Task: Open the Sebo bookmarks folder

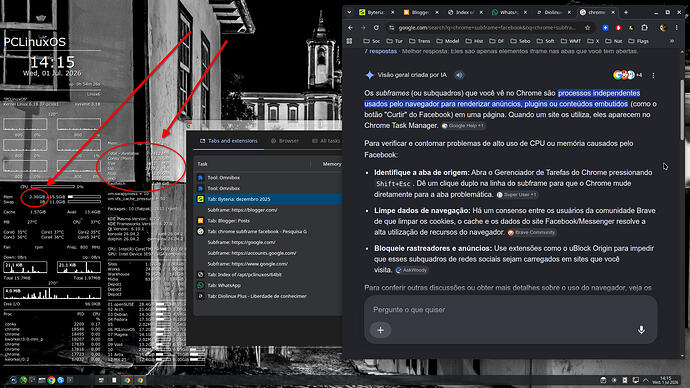Action: pyautogui.click(x=520, y=41)
